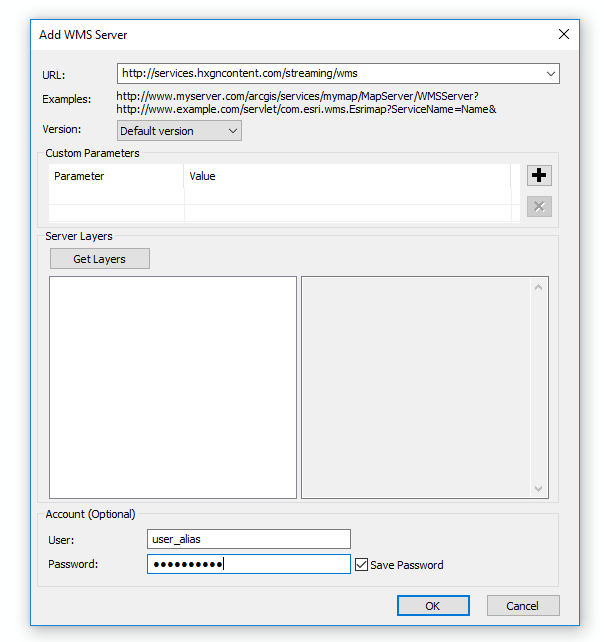The width and height of the screenshot is (604, 642).
Task: Click the first empty Parameter cell
Action: (116, 213)
